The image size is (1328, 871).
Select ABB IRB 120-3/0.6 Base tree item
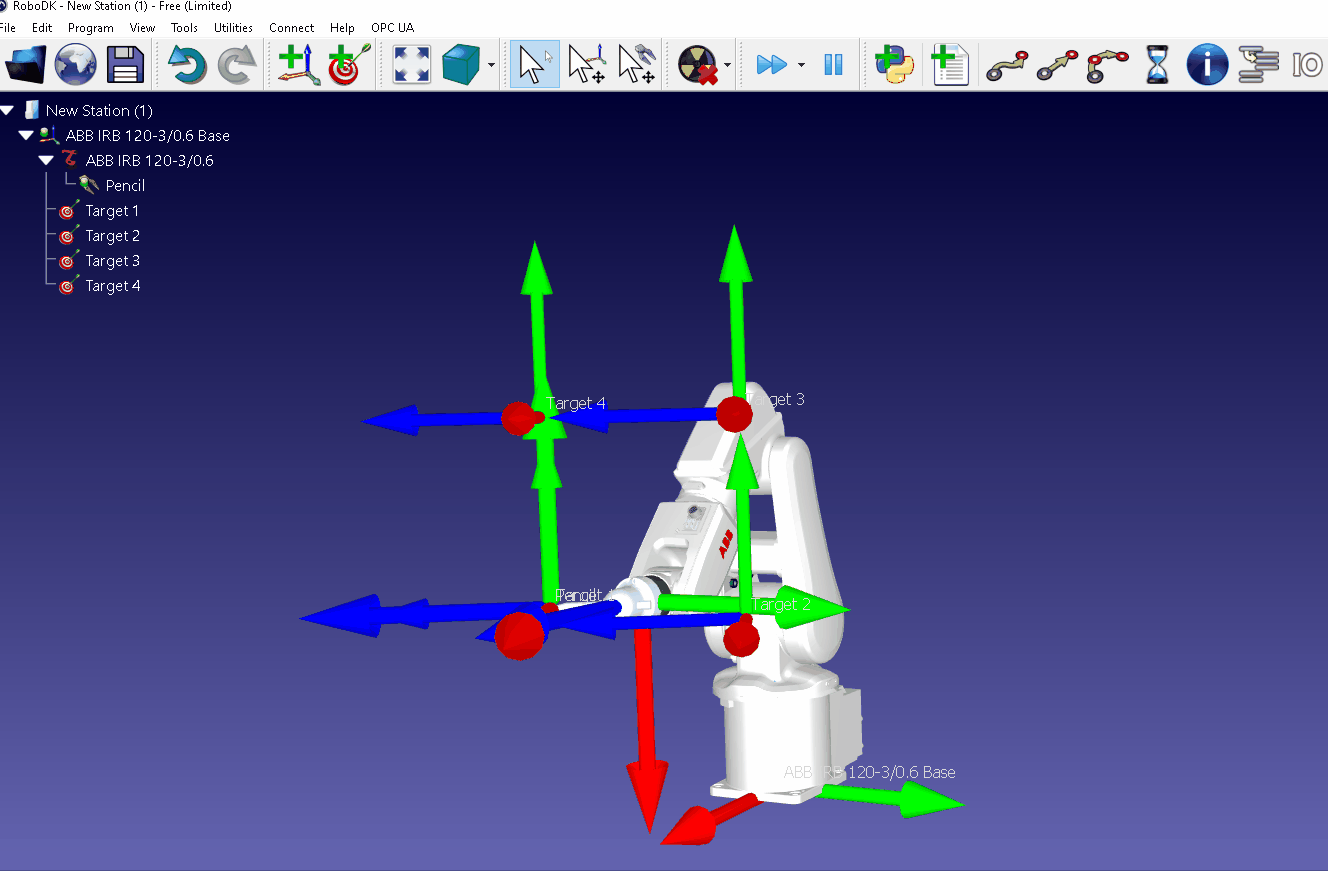pyautogui.click(x=148, y=135)
